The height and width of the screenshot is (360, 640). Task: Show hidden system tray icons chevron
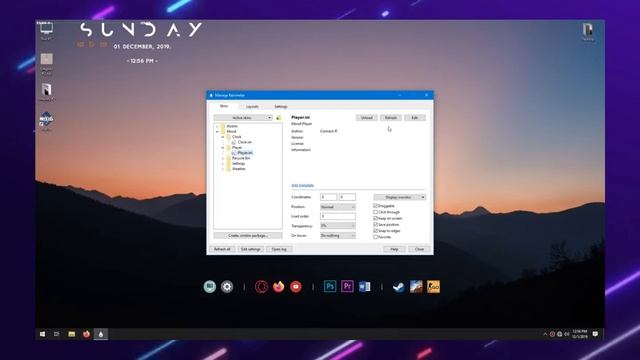coord(545,334)
